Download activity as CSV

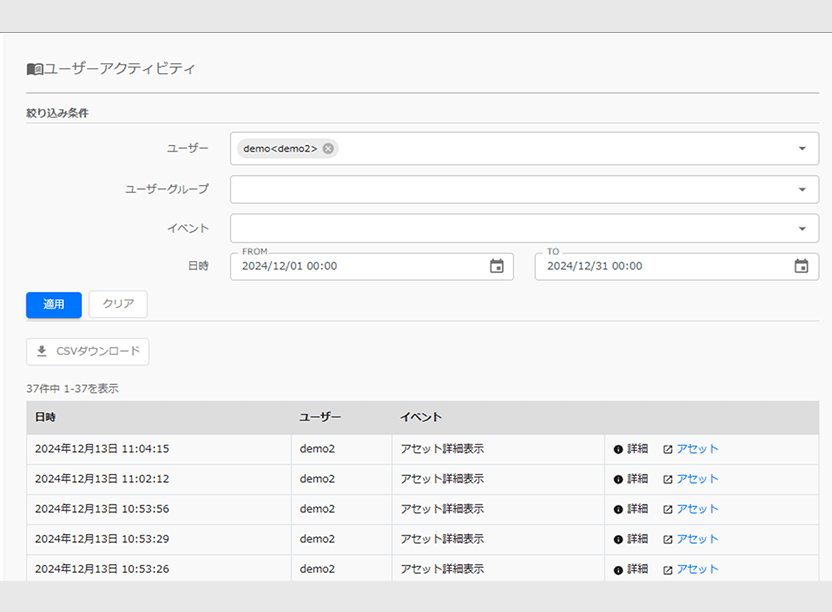click(88, 351)
